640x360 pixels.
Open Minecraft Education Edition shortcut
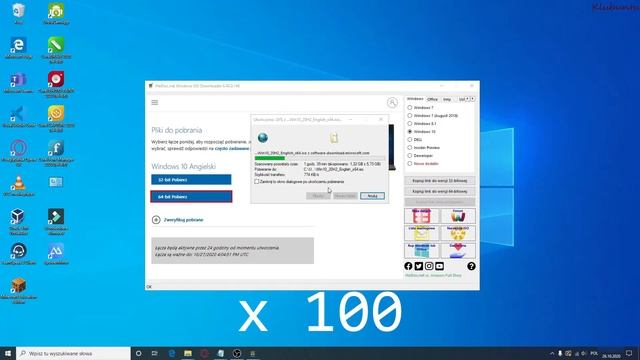pyautogui.click(x=18, y=290)
